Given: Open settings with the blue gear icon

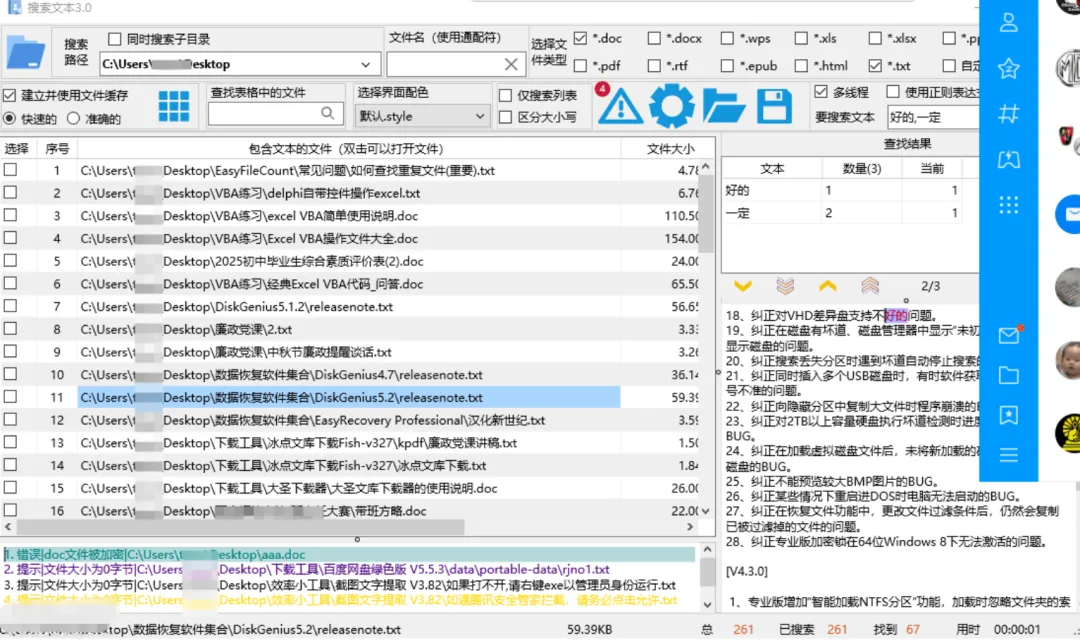Looking at the screenshot, I should (x=672, y=106).
